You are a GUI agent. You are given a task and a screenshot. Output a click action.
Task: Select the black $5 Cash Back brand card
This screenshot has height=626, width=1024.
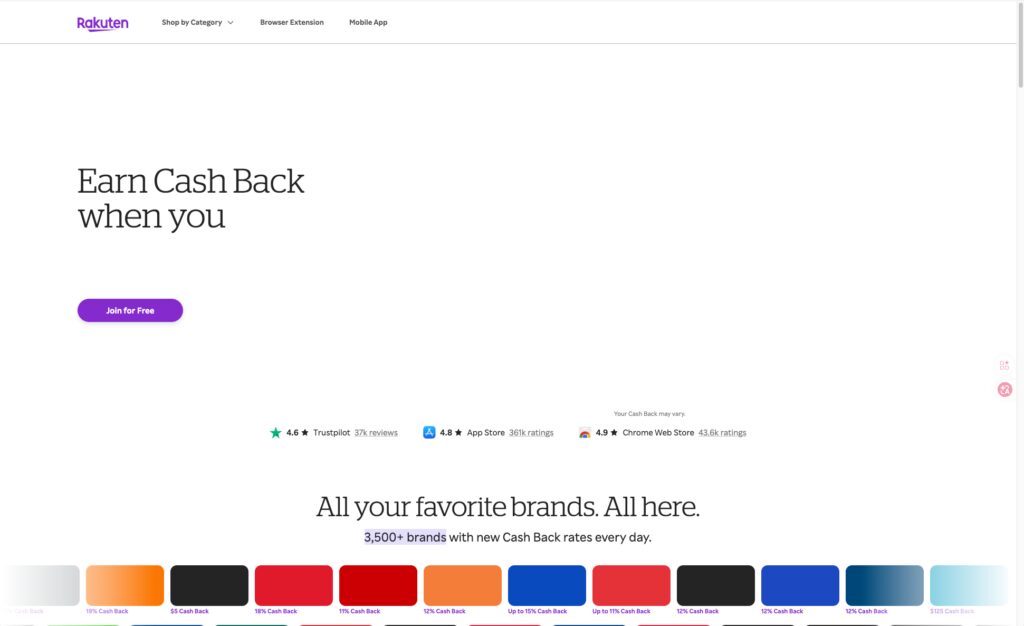point(209,586)
